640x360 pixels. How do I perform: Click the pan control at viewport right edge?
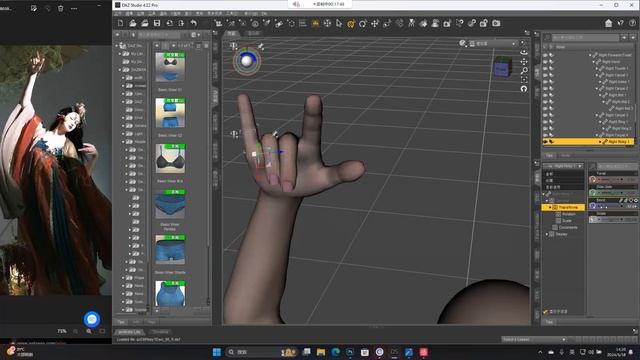524,62
